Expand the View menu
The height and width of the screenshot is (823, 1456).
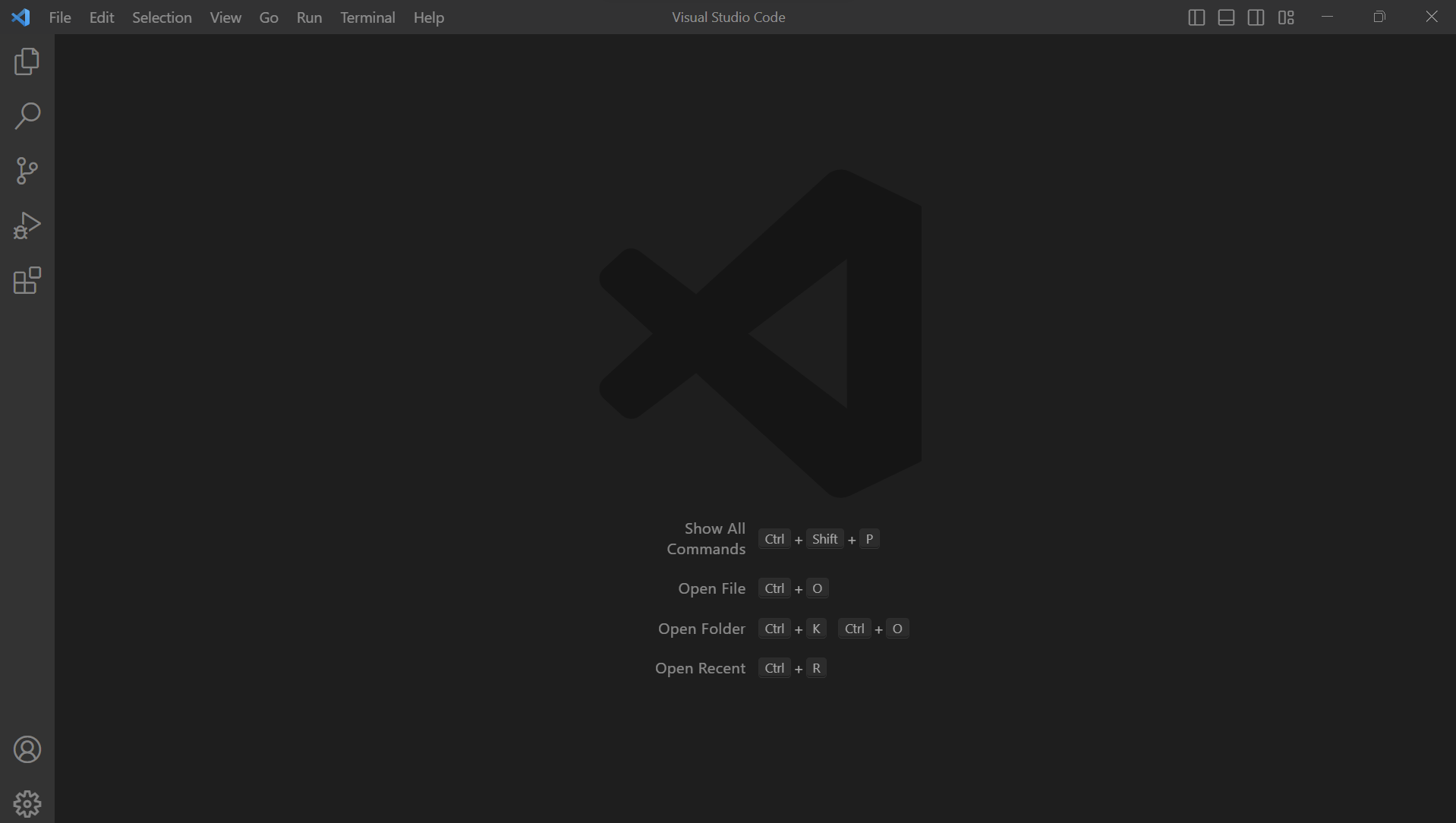(225, 17)
